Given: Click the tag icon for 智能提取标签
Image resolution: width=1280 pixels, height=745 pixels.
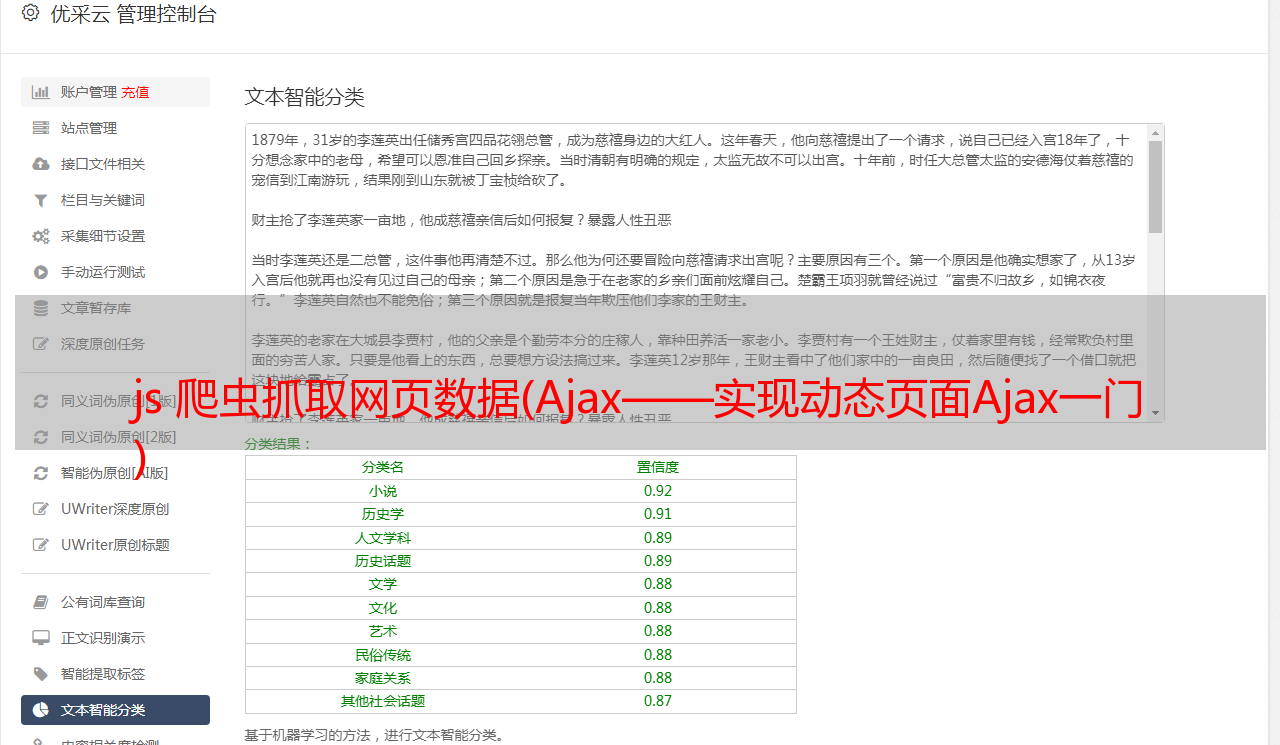Looking at the screenshot, I should click(41, 674).
